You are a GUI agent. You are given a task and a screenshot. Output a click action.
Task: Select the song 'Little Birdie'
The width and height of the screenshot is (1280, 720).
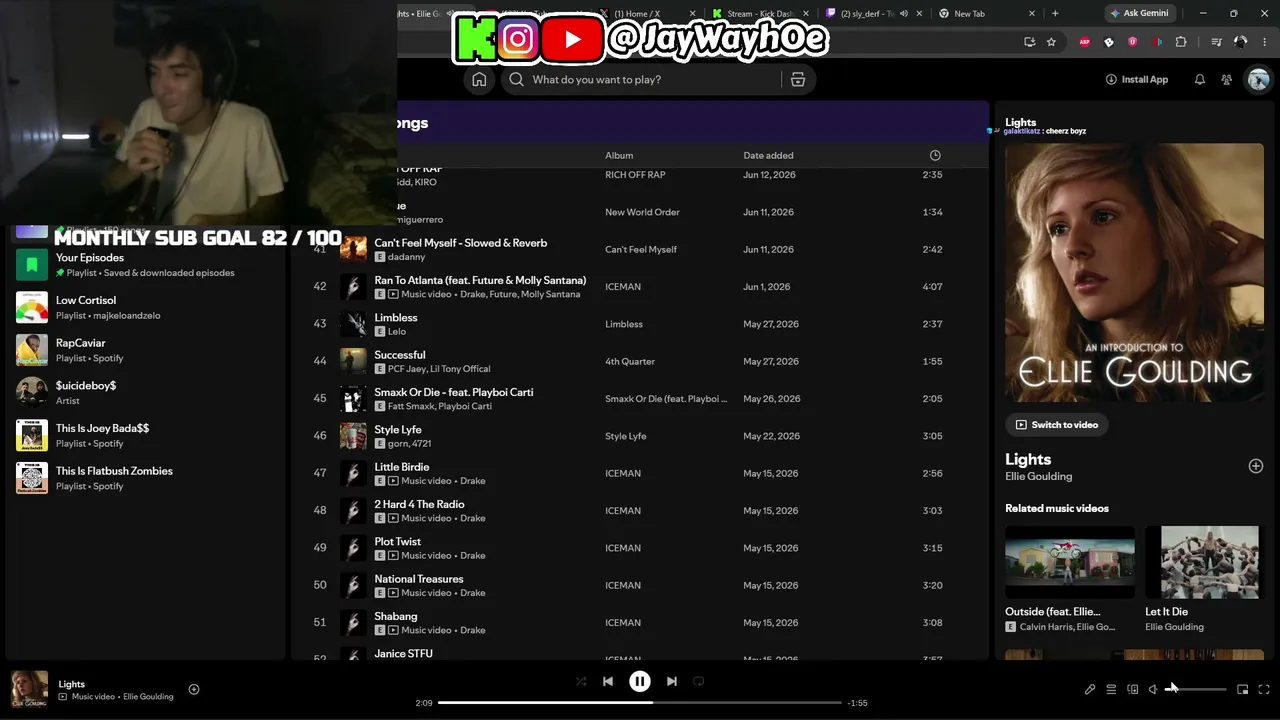tap(402, 467)
